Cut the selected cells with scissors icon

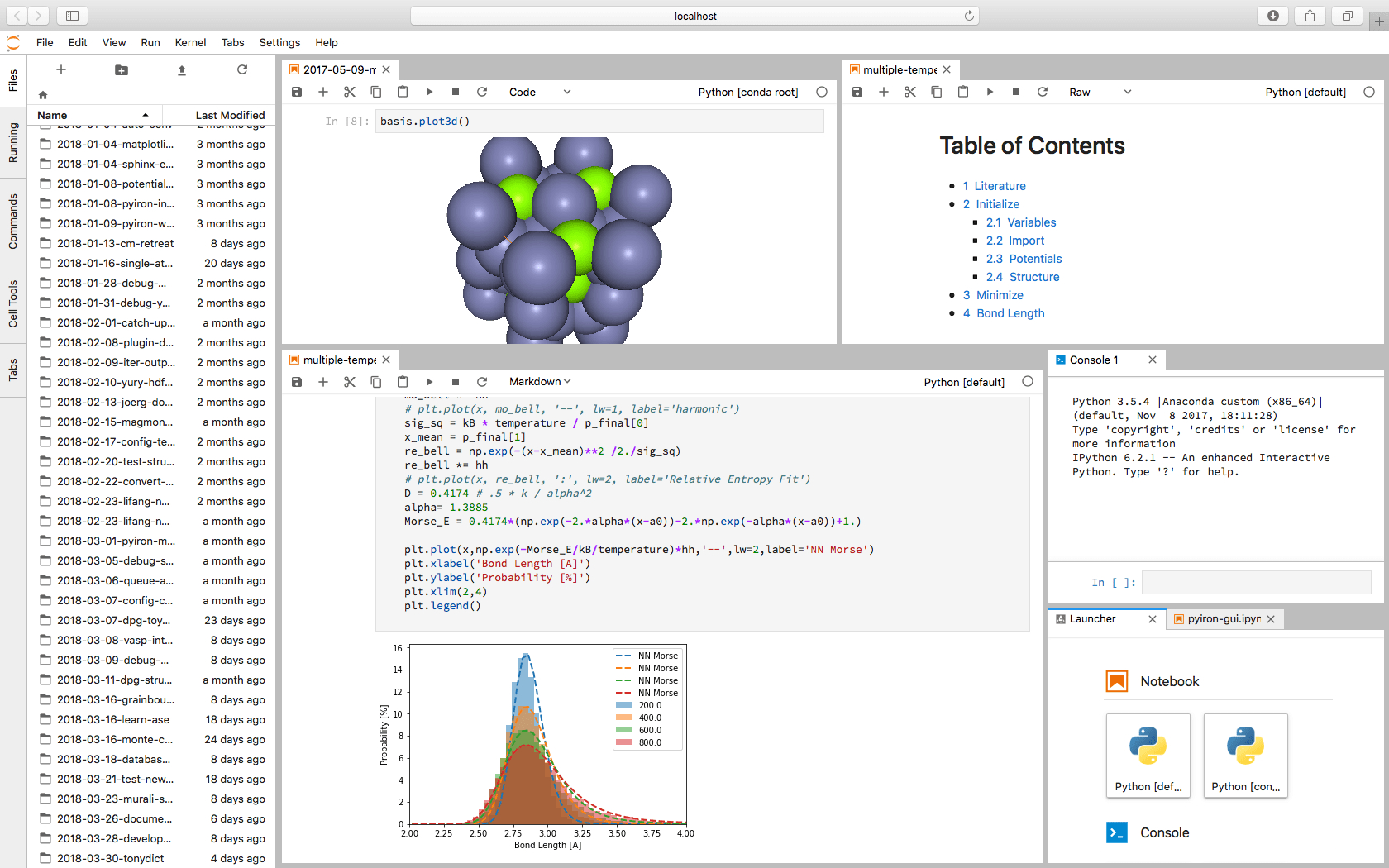pos(349,92)
